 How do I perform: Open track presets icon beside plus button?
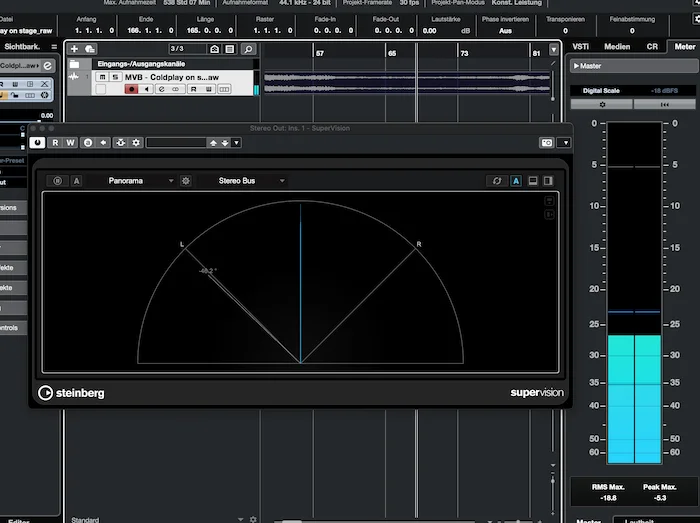click(x=90, y=49)
